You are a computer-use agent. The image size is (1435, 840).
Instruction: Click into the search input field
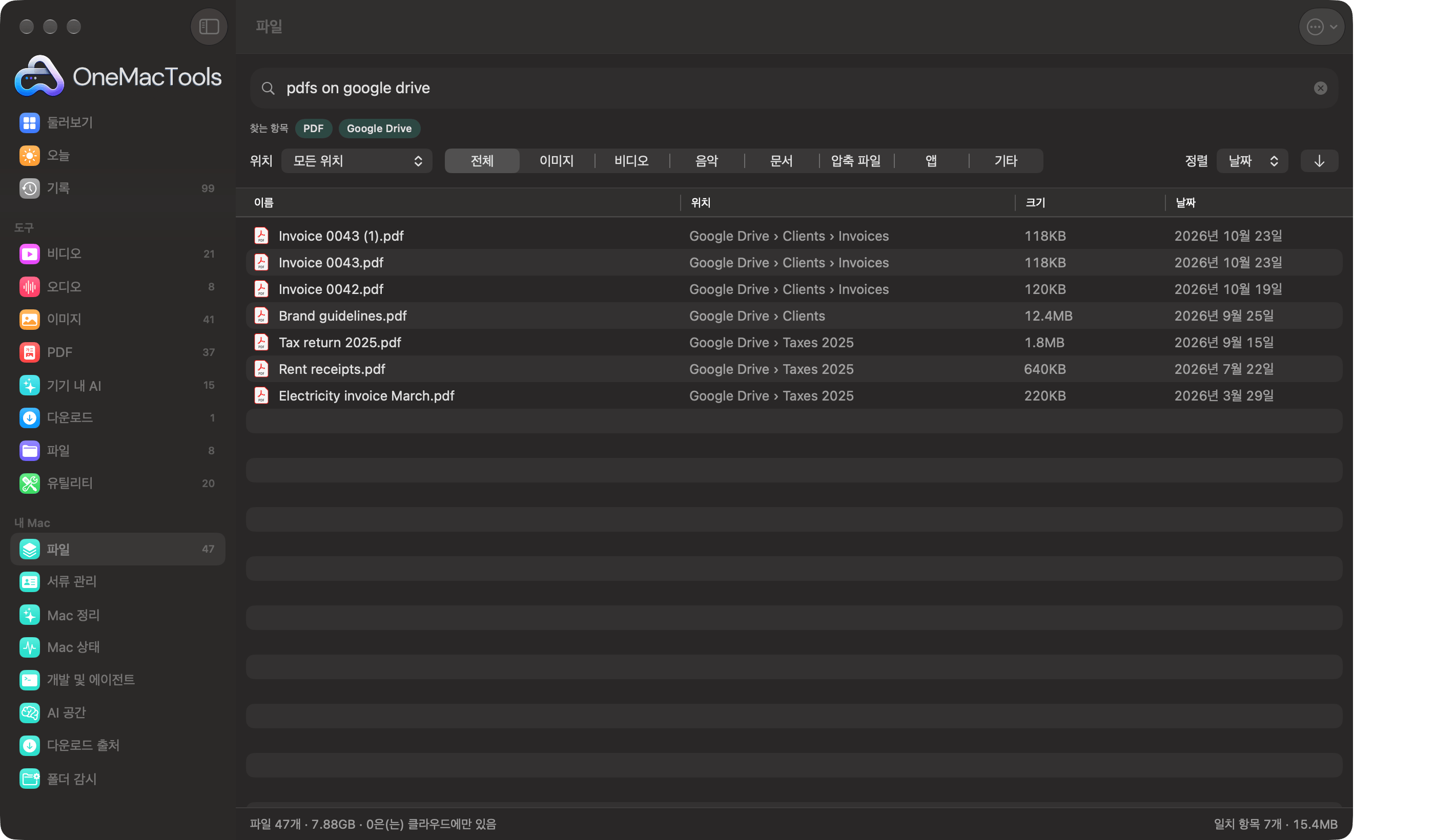click(x=794, y=88)
